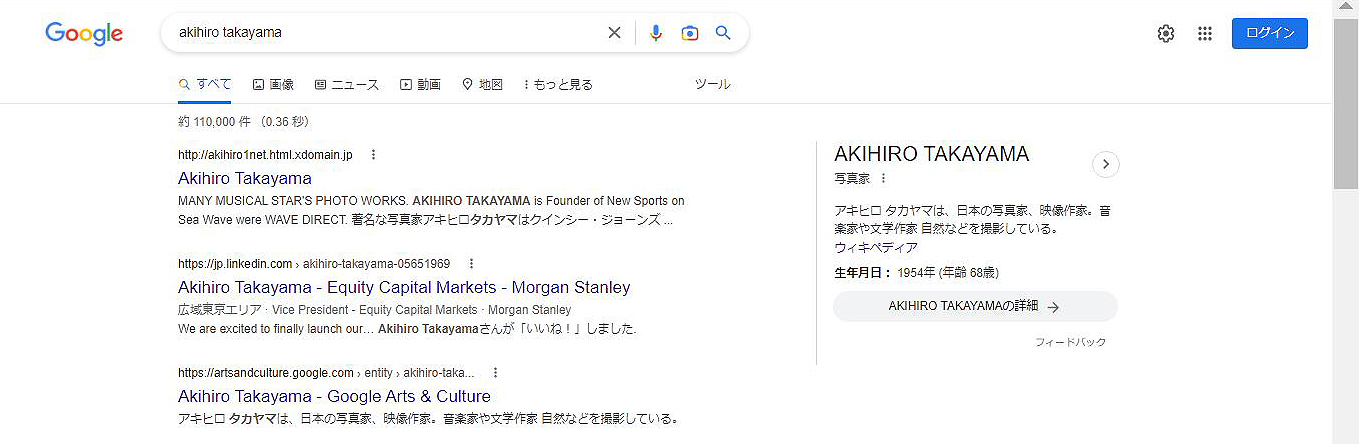Image resolution: width=1359 pixels, height=444 pixels.
Task: Clear the search box with the X icon
Action: coord(614,33)
